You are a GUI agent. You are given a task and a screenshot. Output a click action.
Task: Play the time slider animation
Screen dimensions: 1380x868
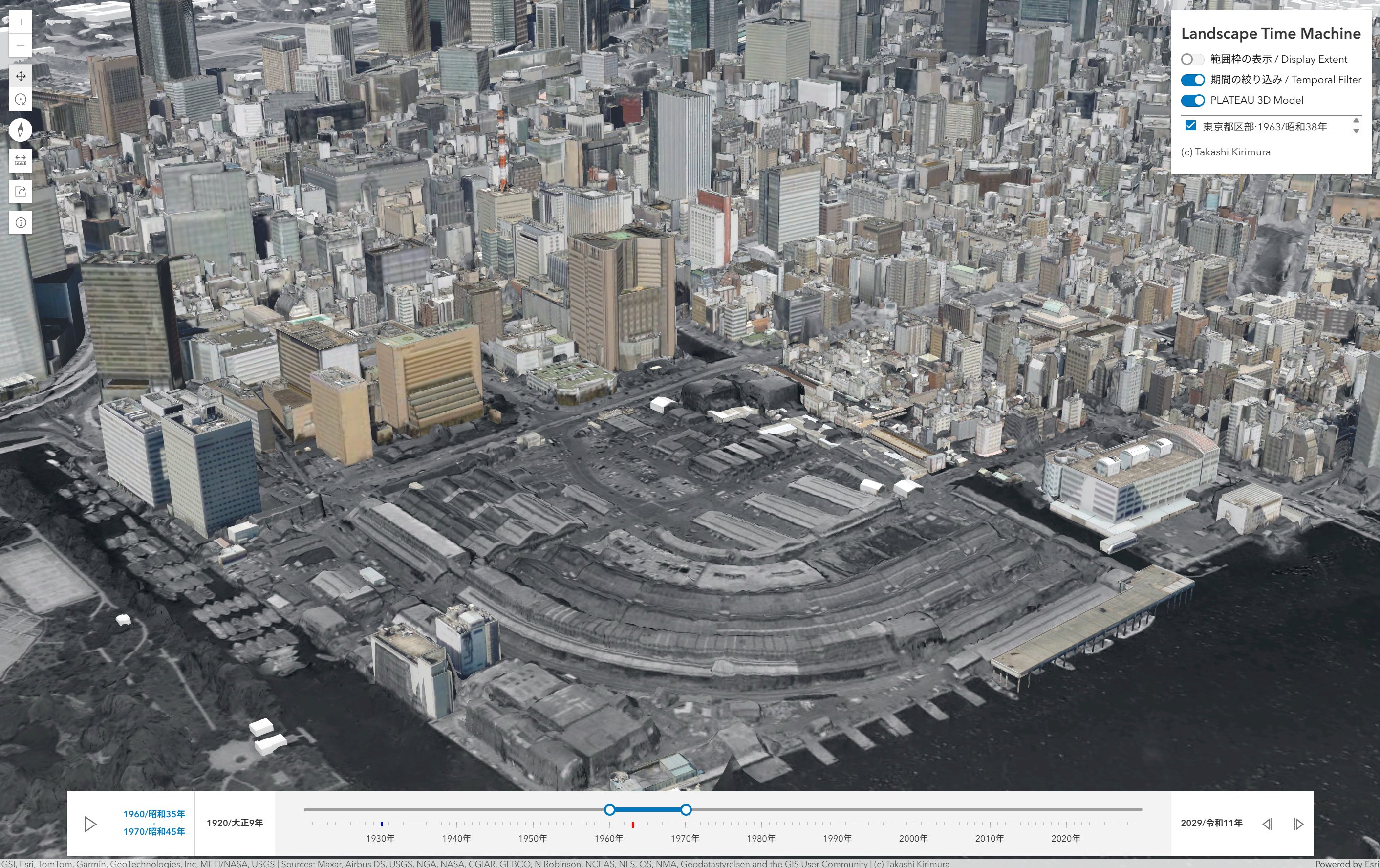pyautogui.click(x=90, y=824)
